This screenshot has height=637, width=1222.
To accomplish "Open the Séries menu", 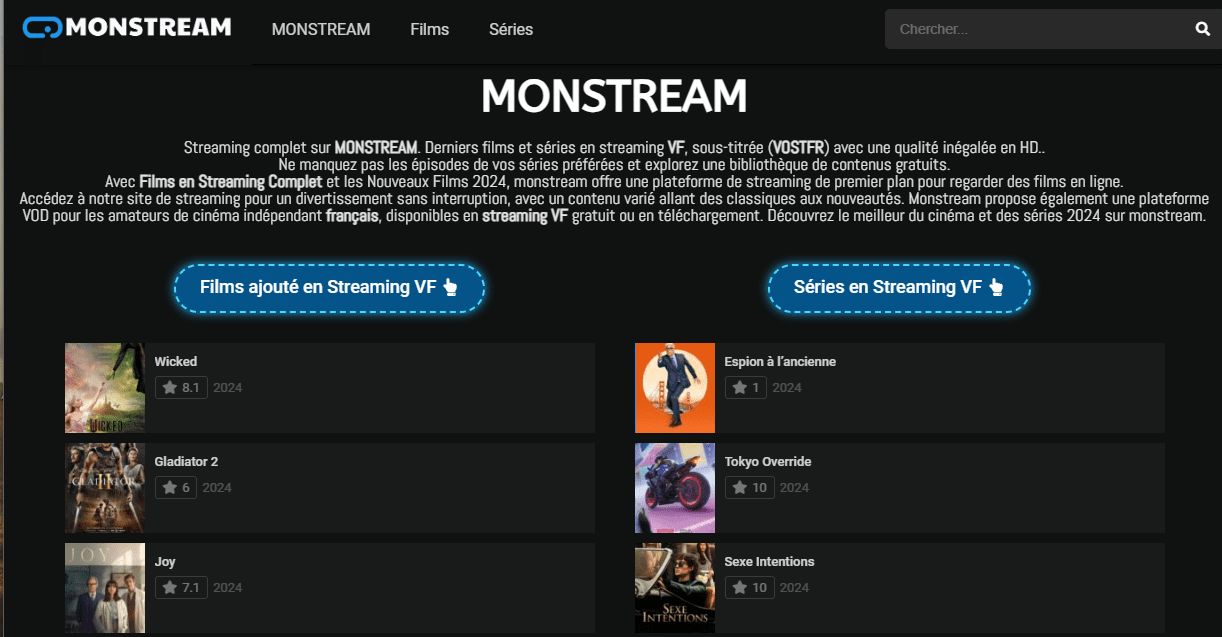I will (511, 29).
